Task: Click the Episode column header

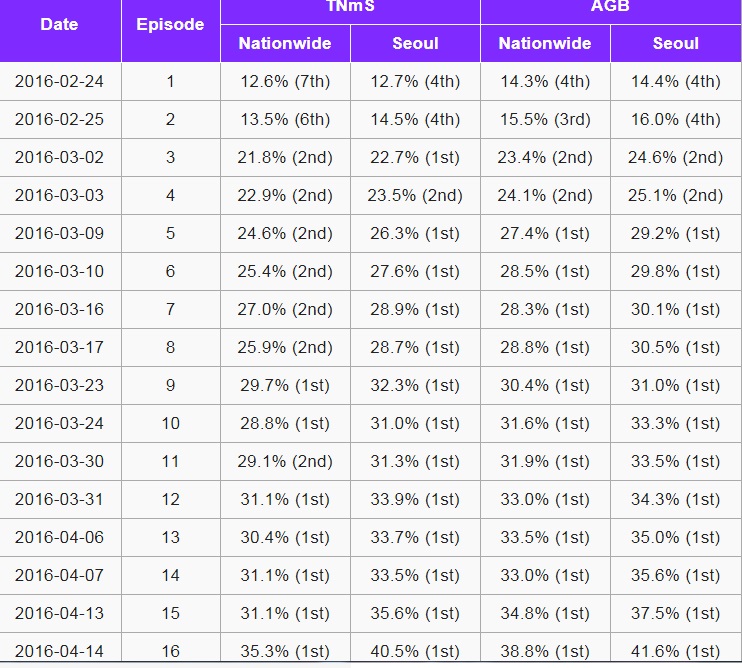Action: tap(170, 25)
